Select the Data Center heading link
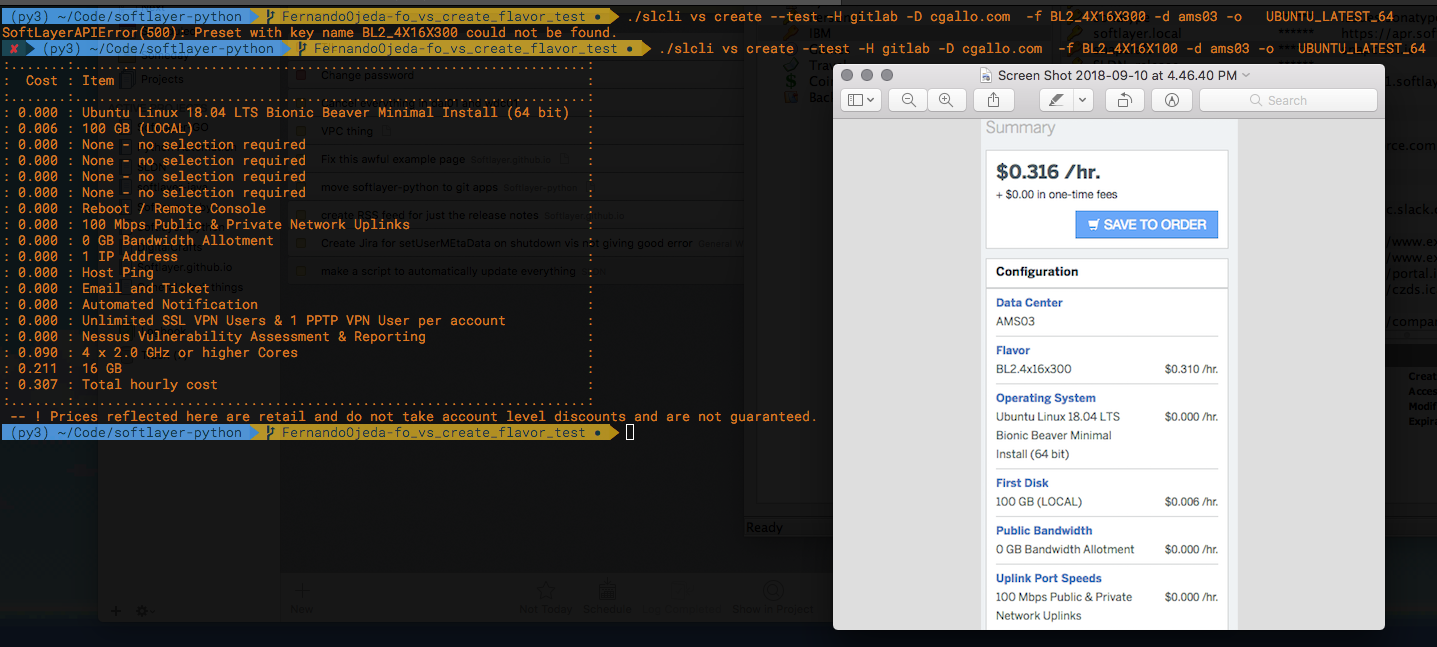The height and width of the screenshot is (647, 1437). [x=1029, y=302]
